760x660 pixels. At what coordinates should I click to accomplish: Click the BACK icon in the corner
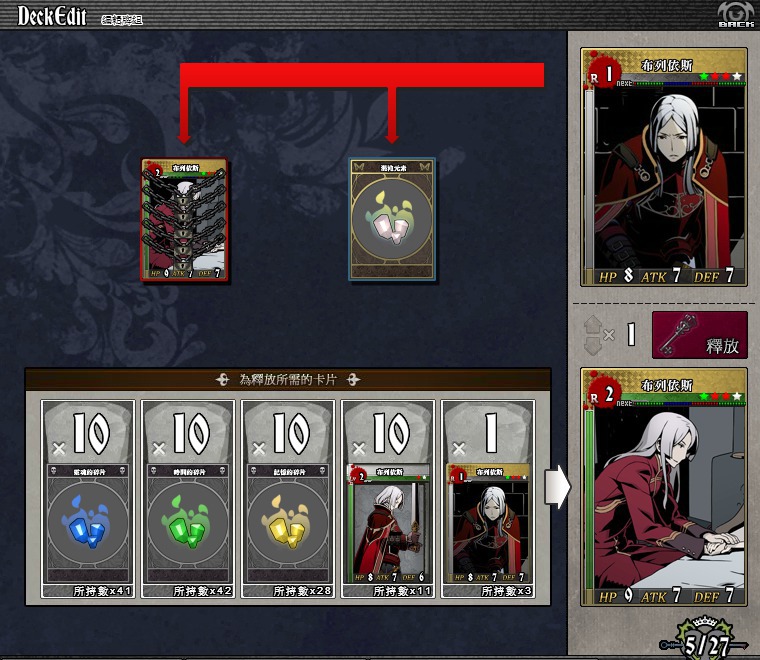tap(736, 14)
